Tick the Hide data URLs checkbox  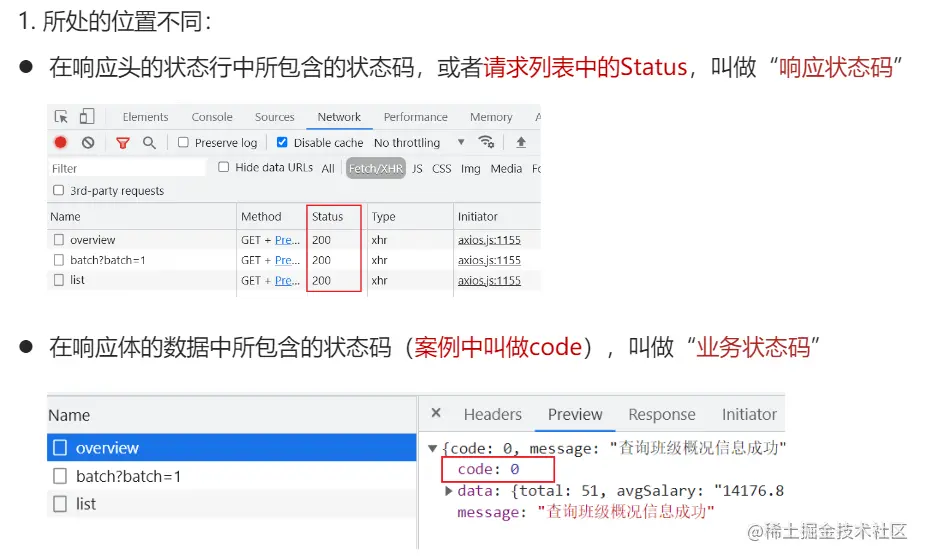pos(224,167)
